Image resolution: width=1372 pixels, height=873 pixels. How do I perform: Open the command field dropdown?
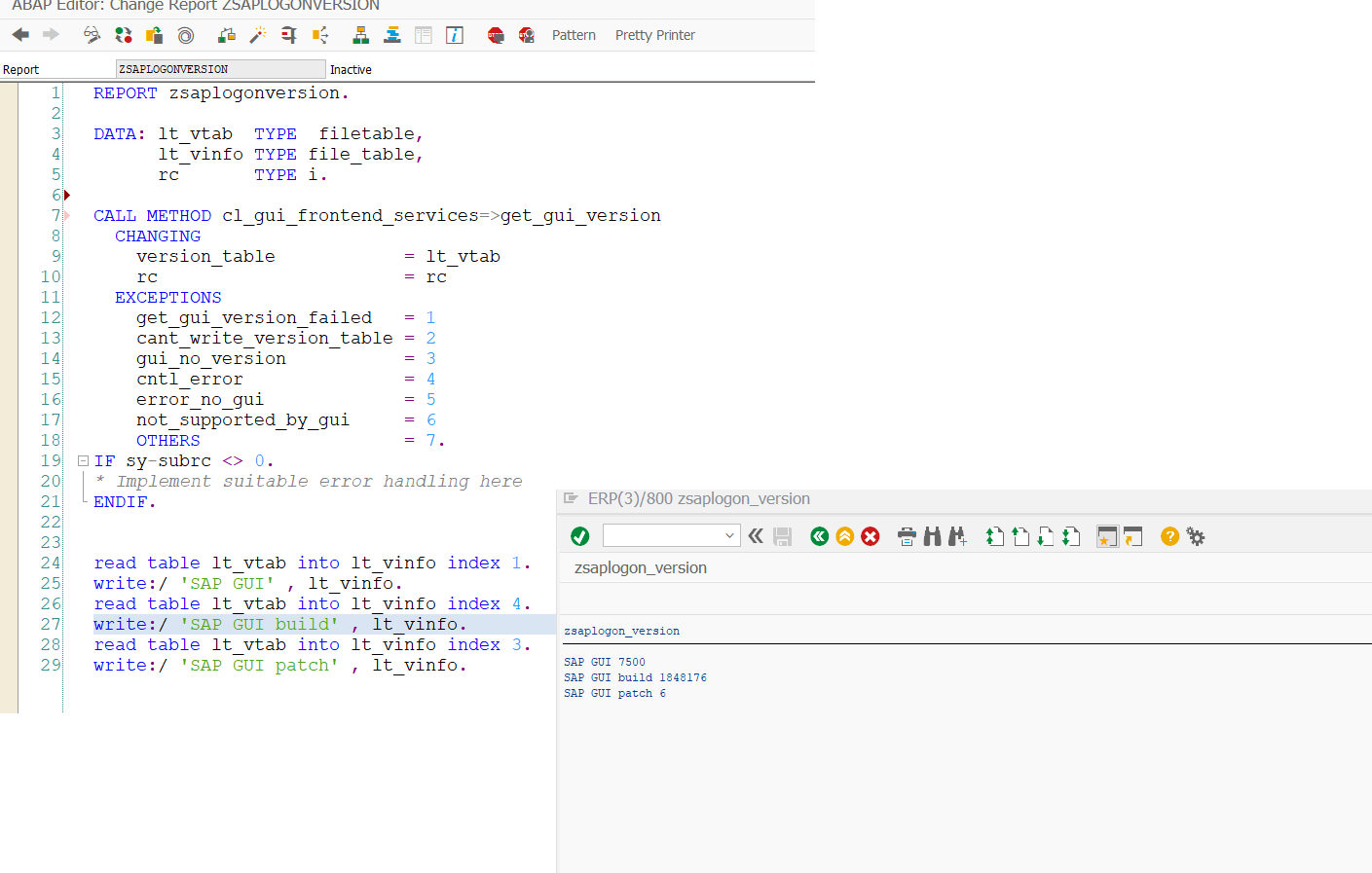coord(729,535)
